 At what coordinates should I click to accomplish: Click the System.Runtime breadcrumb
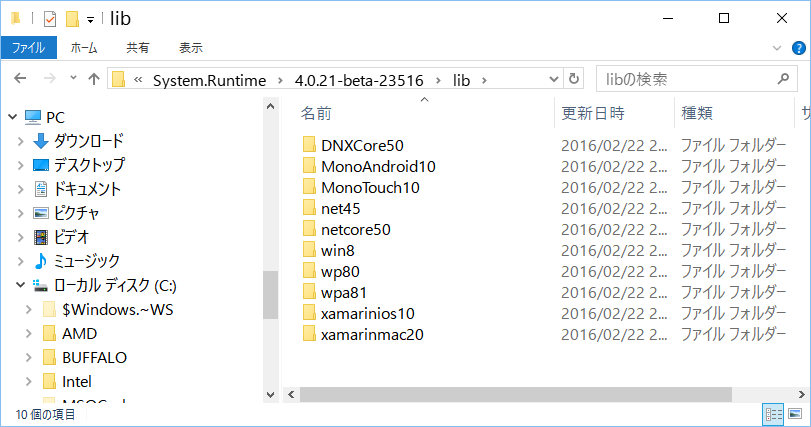pos(209,80)
